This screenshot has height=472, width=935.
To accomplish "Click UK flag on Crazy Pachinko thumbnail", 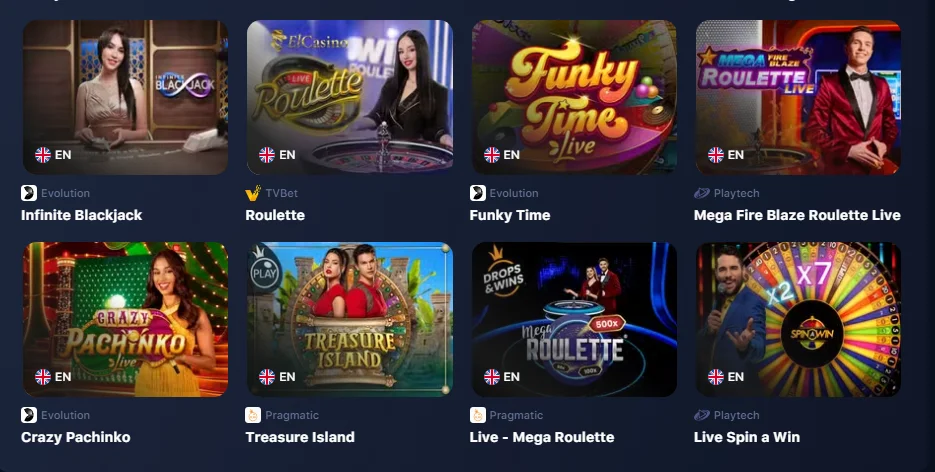I will [43, 377].
